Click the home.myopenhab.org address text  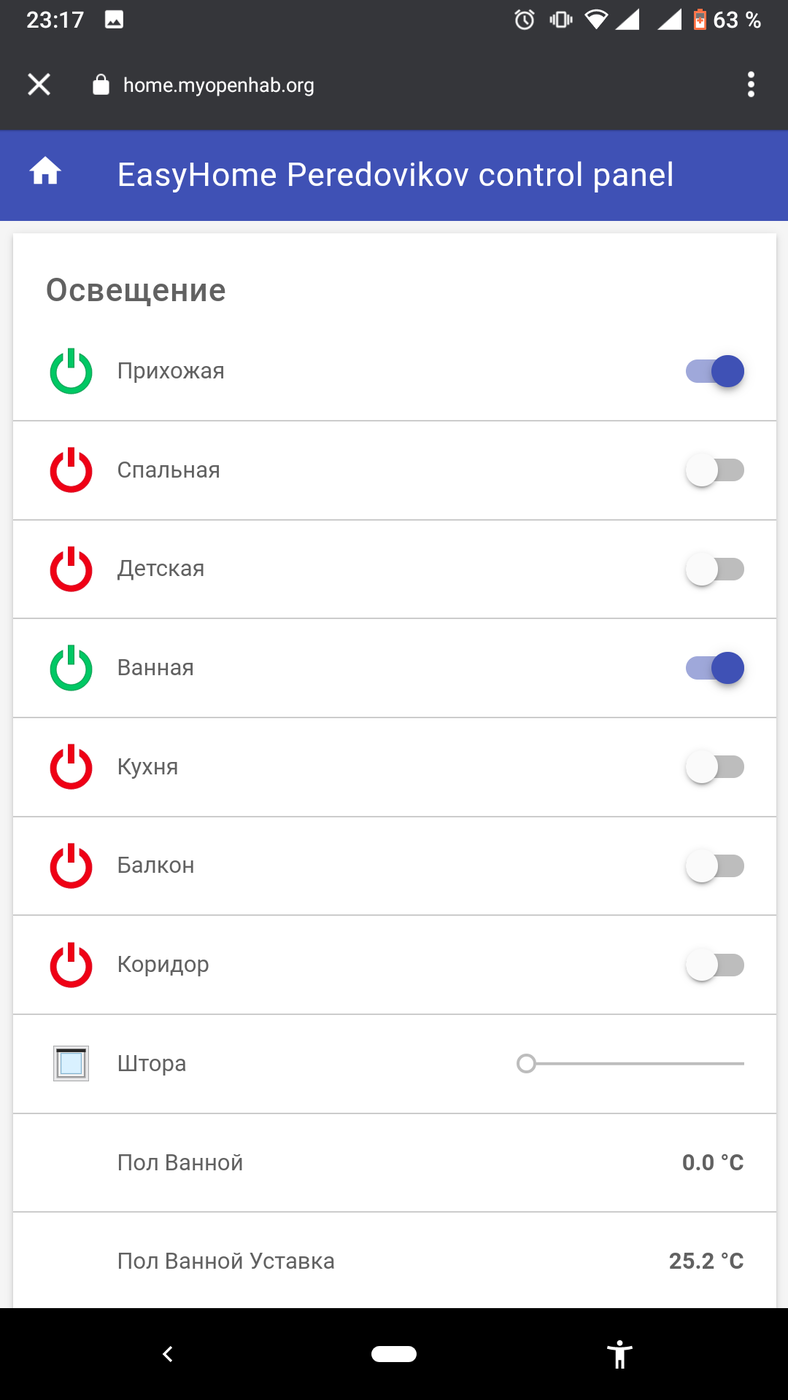coord(218,85)
